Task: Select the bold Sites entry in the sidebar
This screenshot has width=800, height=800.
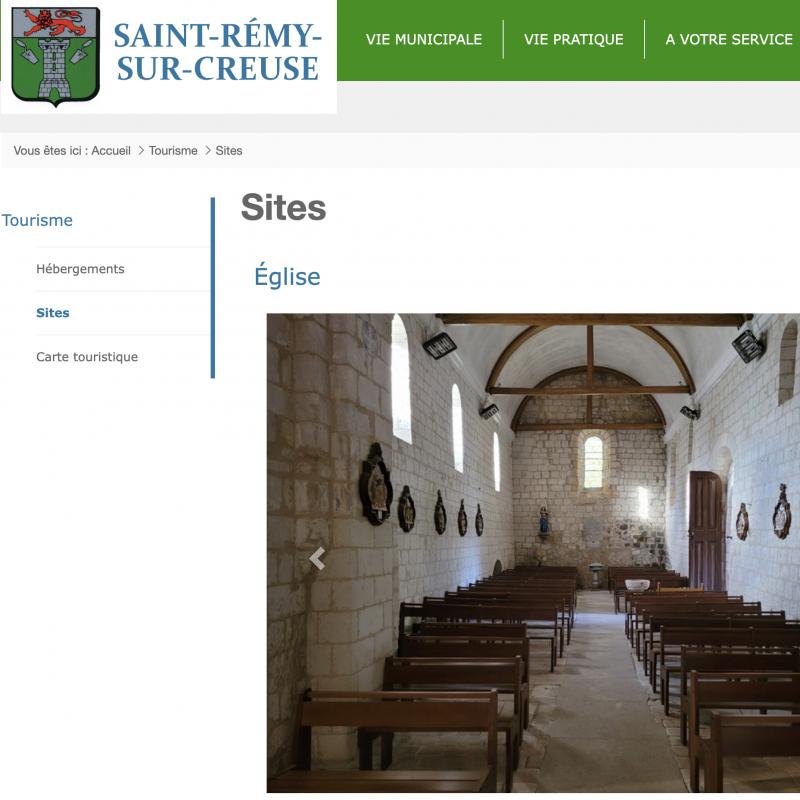Action: 53,313
